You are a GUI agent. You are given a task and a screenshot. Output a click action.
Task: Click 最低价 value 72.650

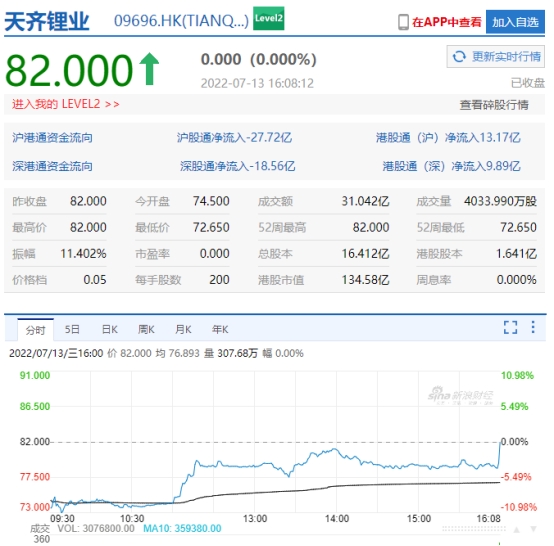[211, 227]
